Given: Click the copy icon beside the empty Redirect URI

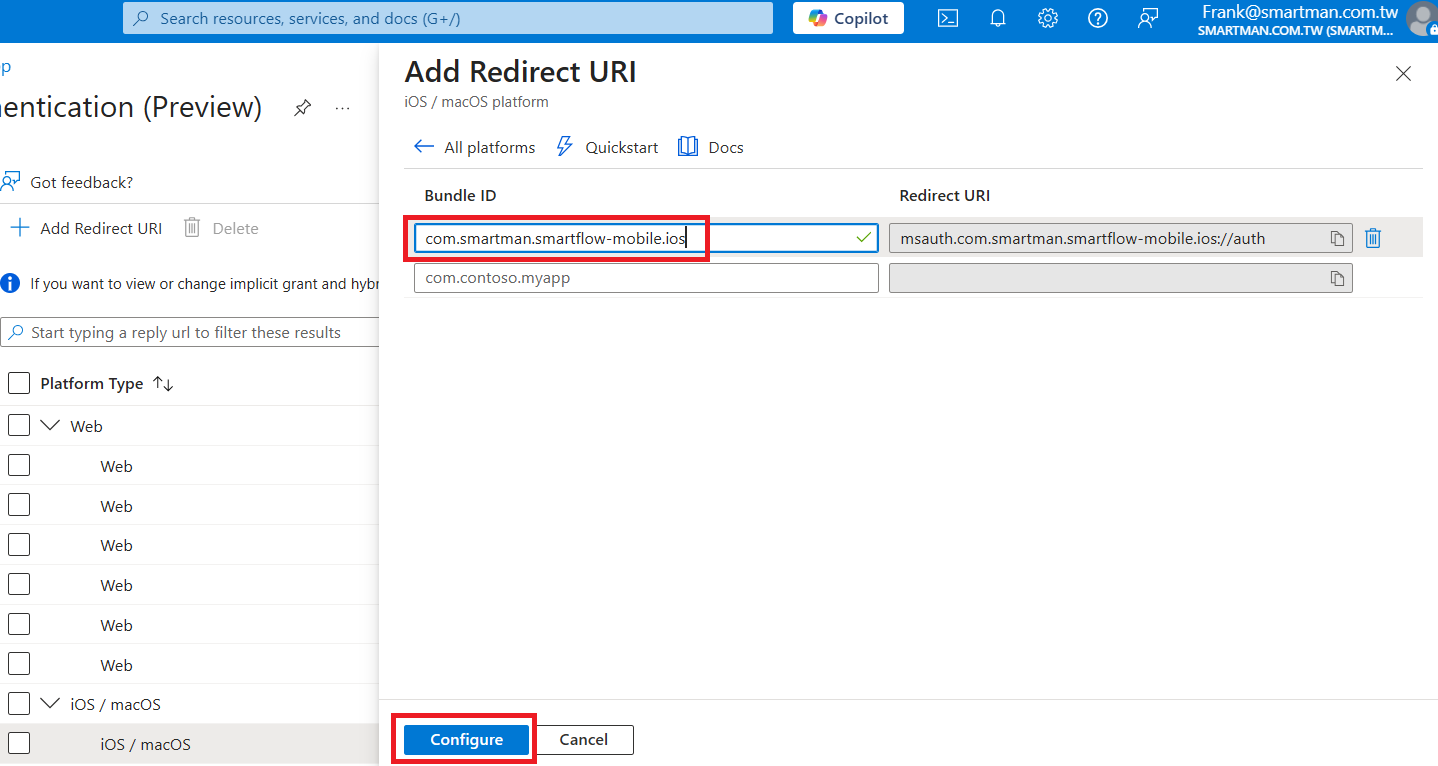Looking at the screenshot, I should click(1337, 278).
